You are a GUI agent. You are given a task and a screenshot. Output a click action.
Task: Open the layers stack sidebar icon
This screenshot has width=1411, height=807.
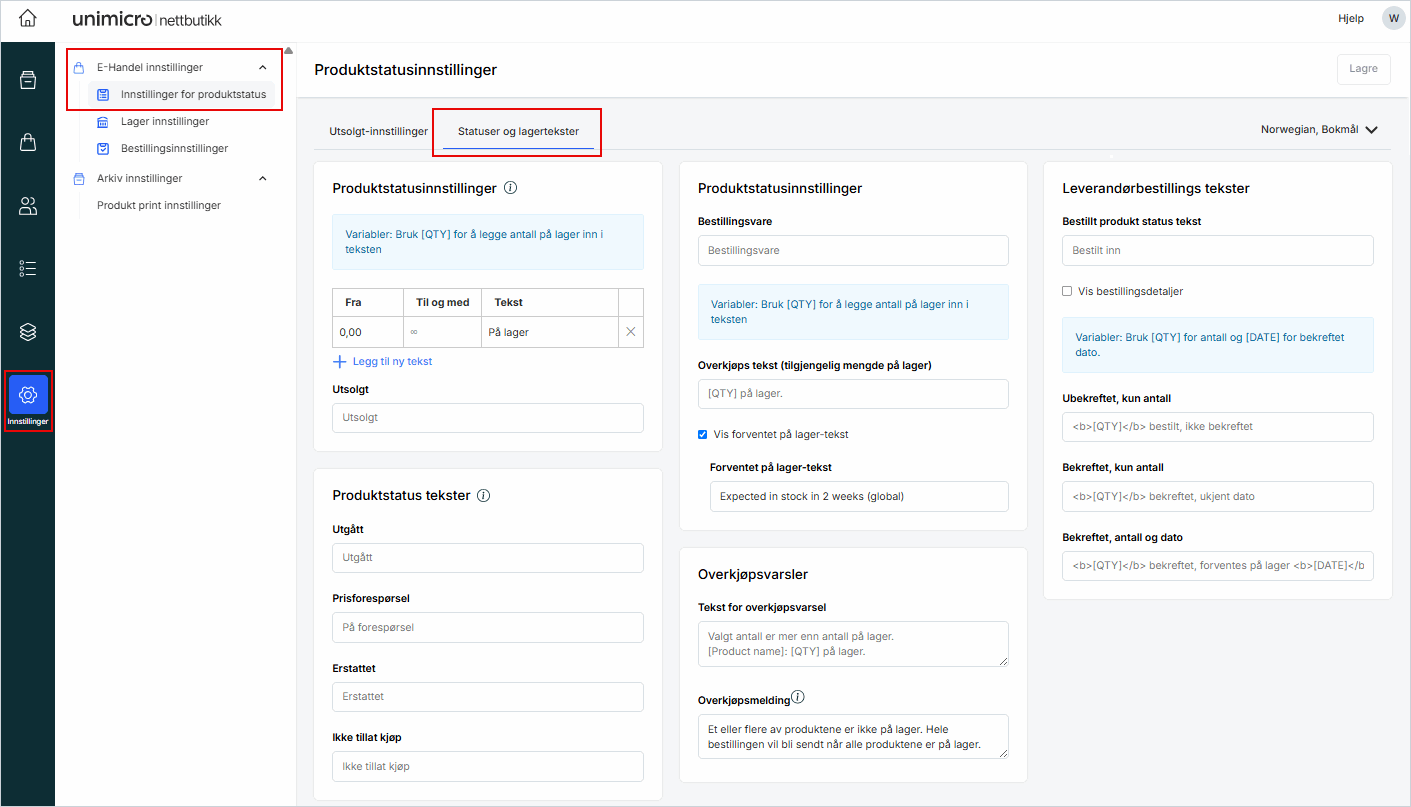pyautogui.click(x=28, y=331)
